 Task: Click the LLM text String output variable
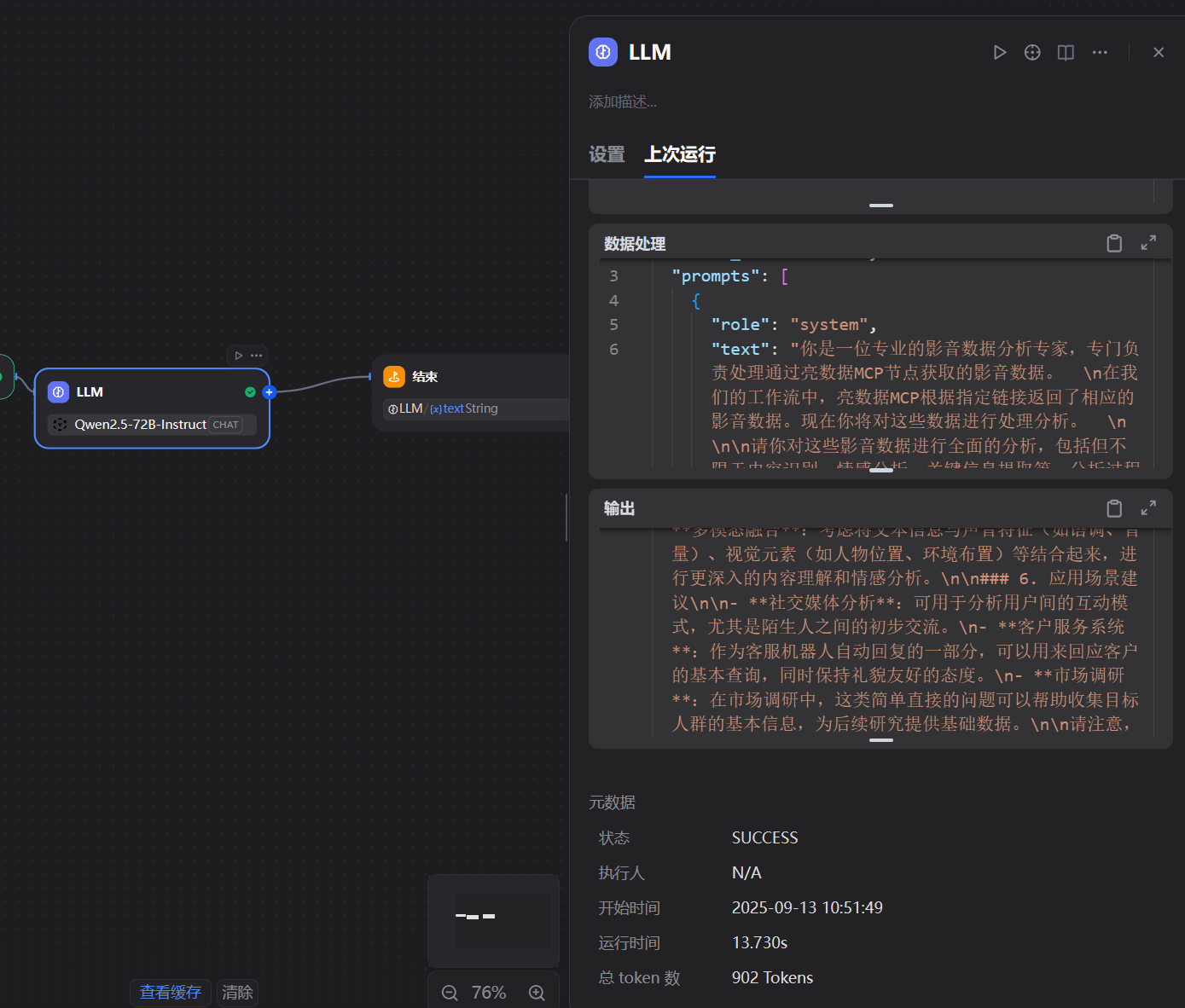476,409
